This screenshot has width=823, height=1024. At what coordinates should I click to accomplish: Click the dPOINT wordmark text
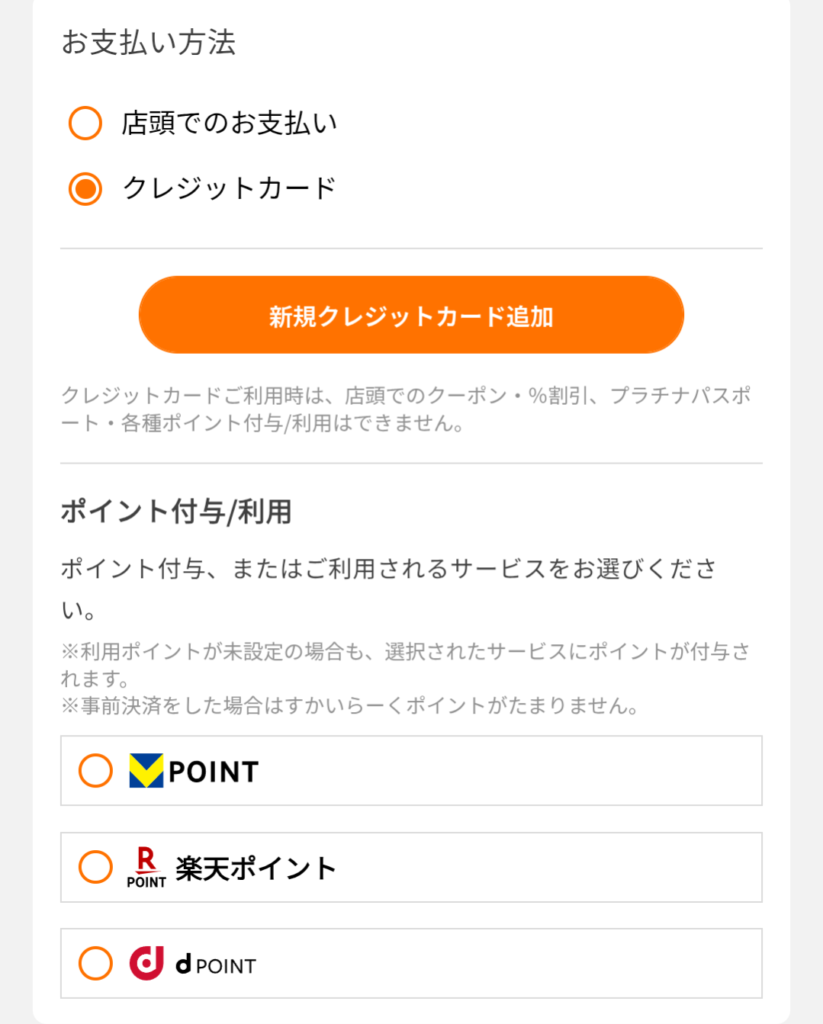tap(216, 965)
